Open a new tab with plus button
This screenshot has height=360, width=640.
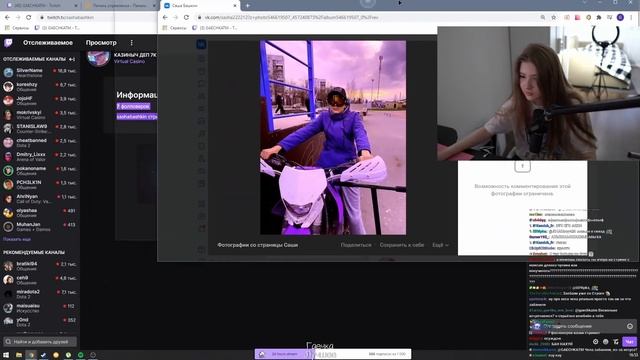[248, 6]
